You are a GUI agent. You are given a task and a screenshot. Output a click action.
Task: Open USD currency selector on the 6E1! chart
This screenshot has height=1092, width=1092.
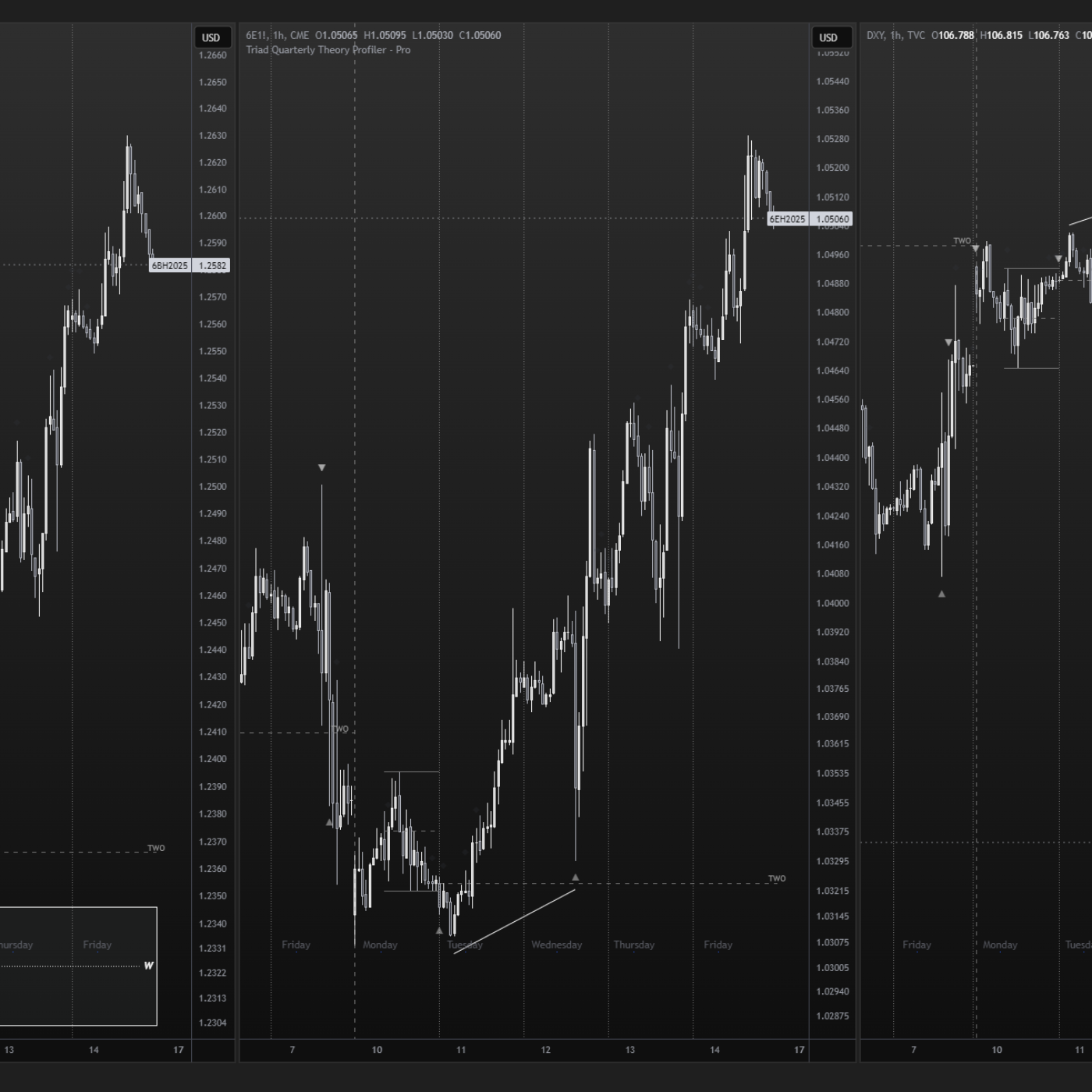tap(828, 37)
